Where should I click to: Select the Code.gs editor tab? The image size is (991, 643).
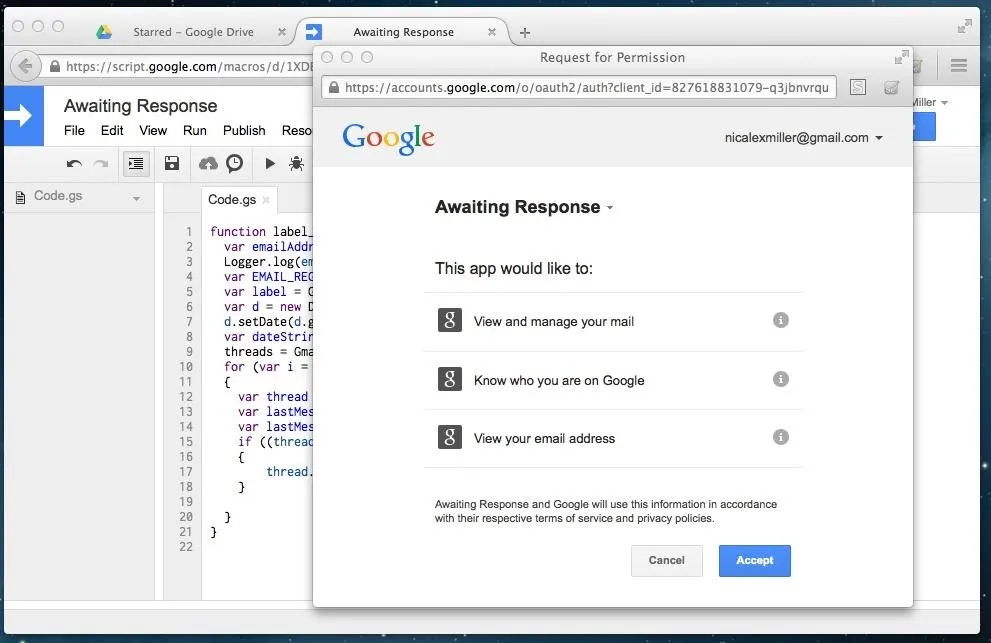(x=232, y=199)
